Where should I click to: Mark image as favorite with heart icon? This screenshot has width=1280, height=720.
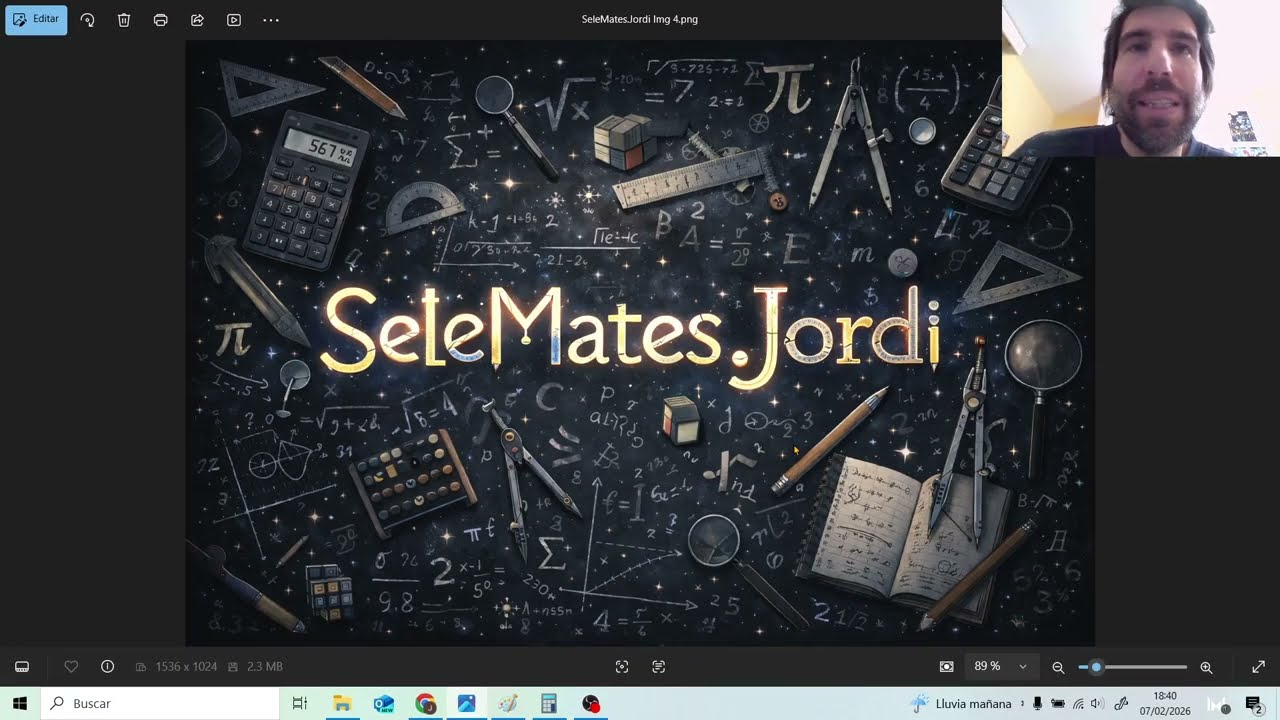pyautogui.click(x=71, y=667)
